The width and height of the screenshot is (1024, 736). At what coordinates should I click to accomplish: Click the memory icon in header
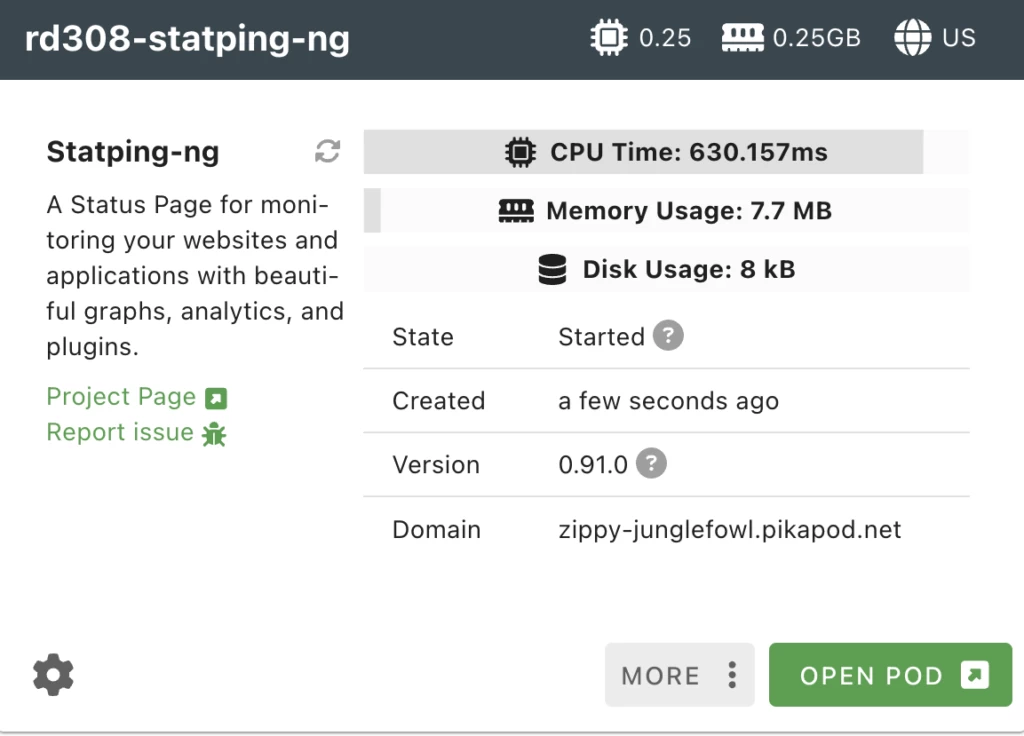741,38
